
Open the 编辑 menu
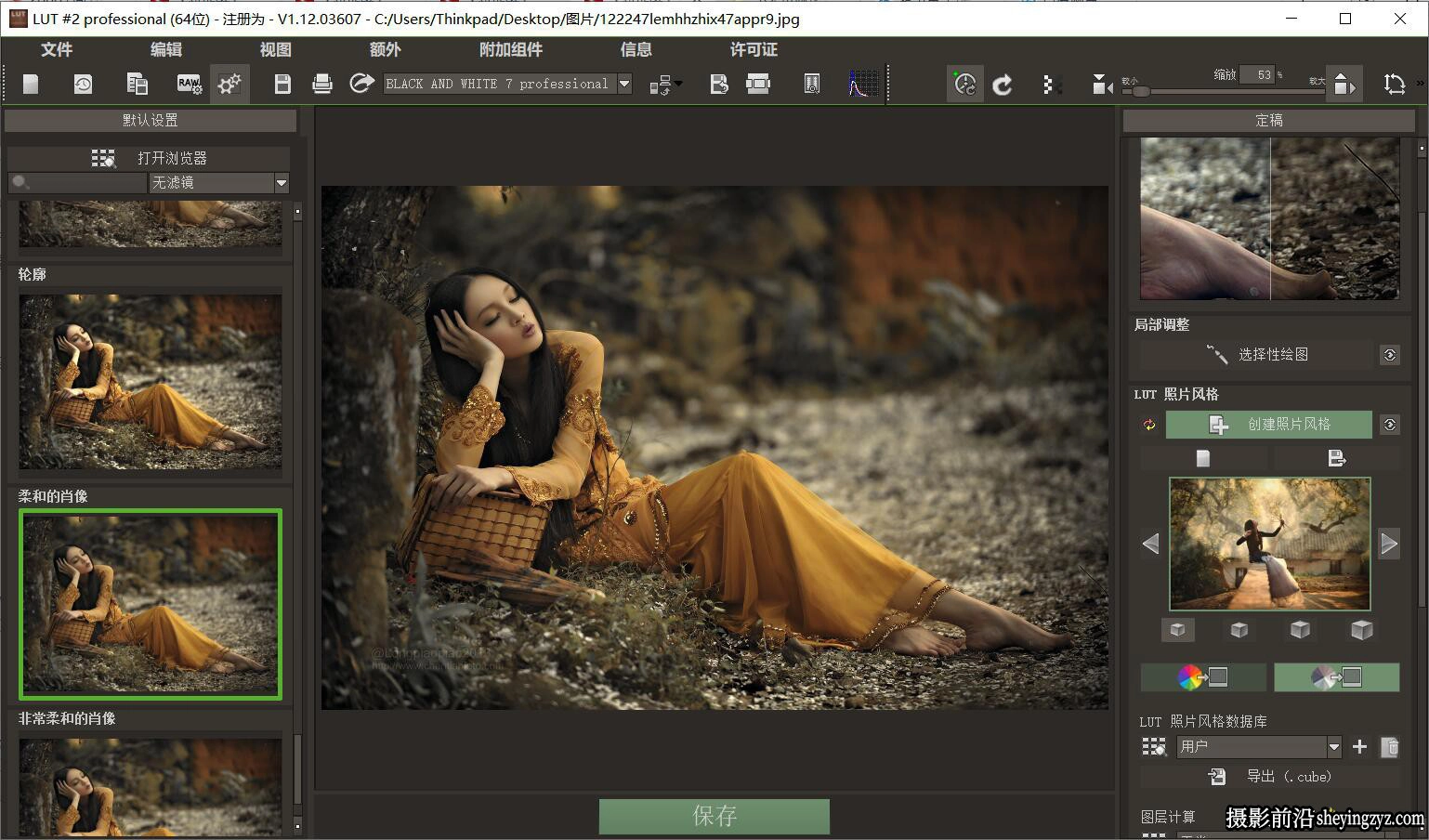tap(166, 49)
